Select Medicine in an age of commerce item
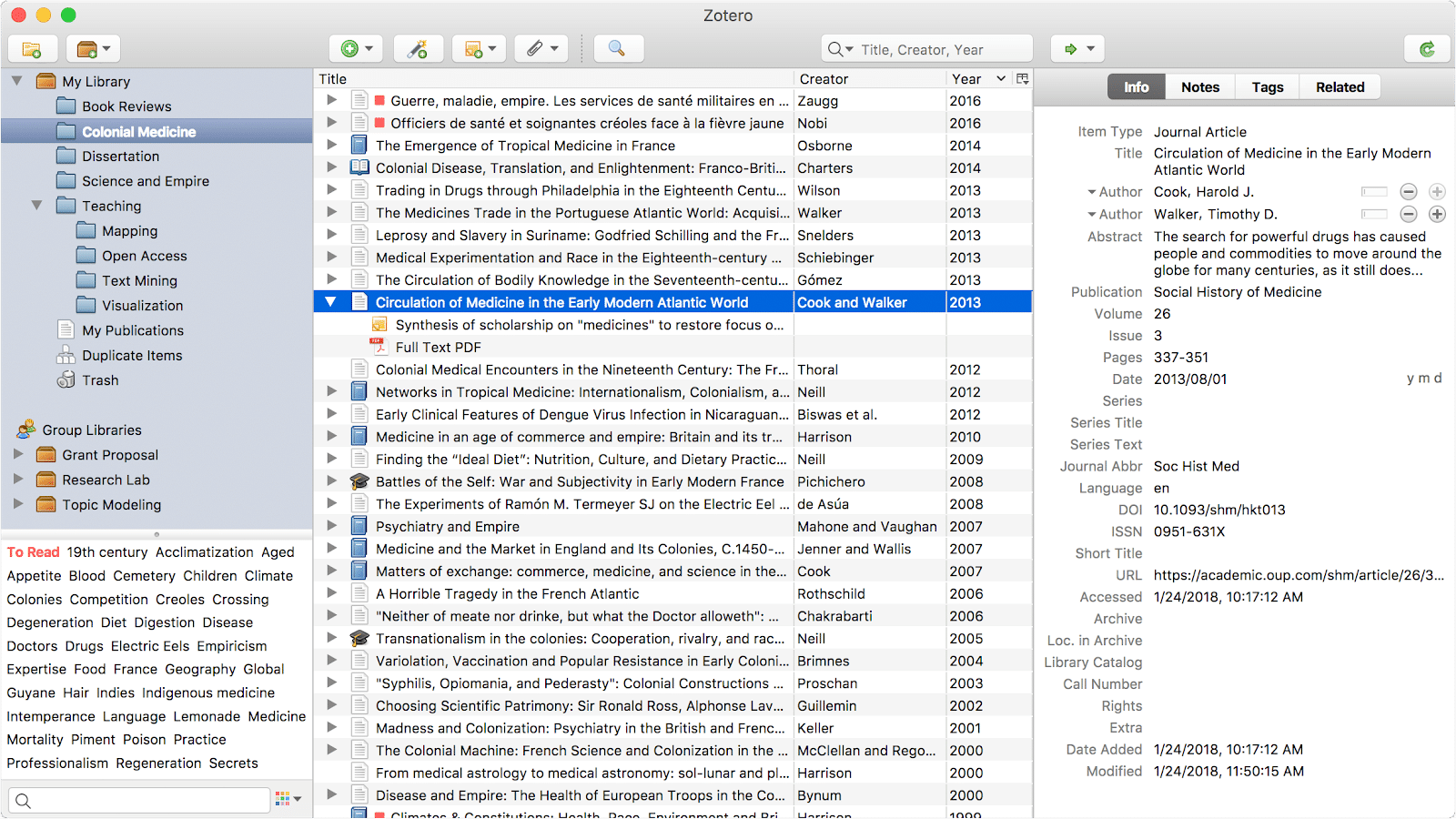Screen dimensions: 1456x819 579,437
